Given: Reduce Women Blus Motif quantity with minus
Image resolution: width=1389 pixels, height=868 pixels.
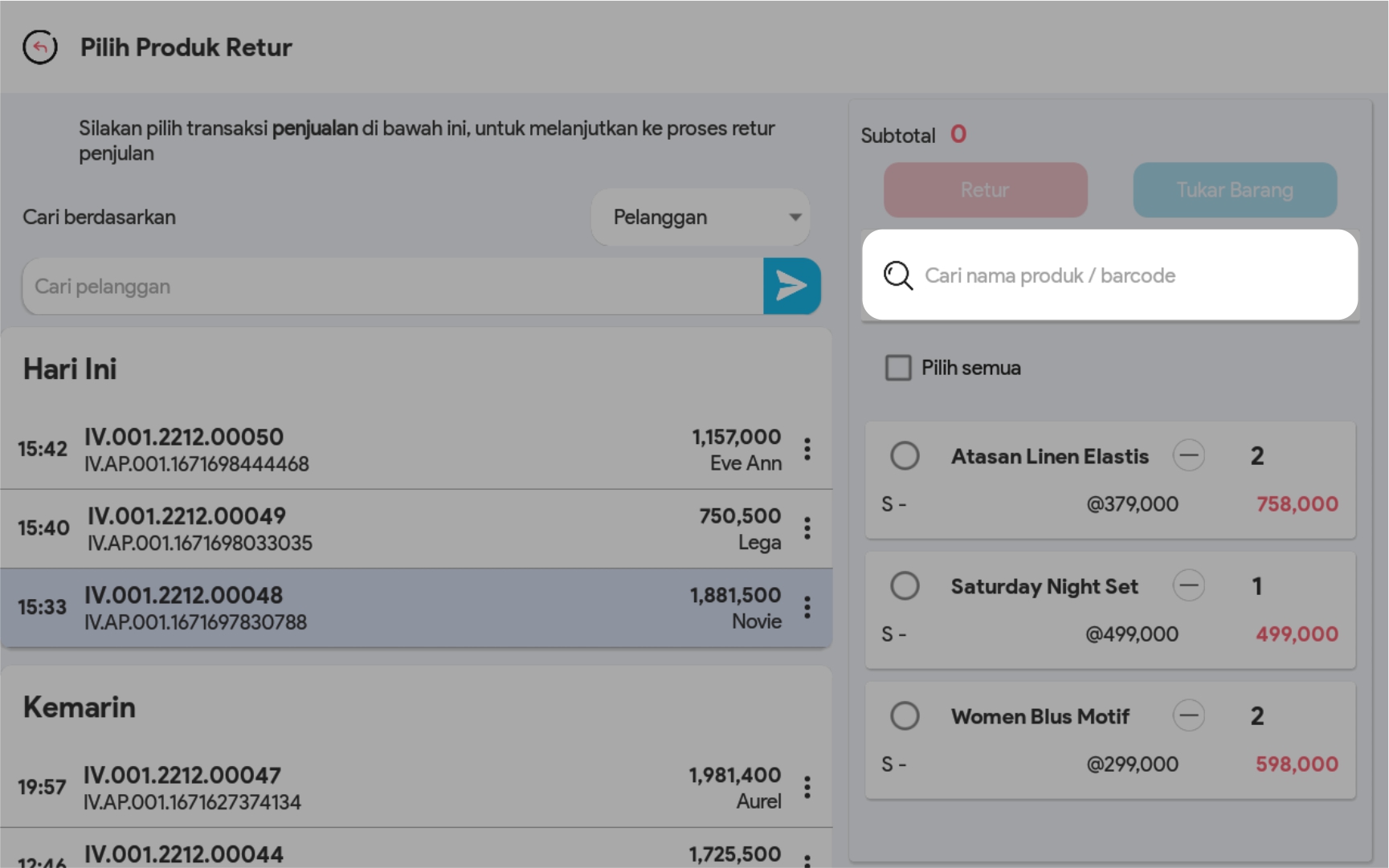Looking at the screenshot, I should (1188, 715).
